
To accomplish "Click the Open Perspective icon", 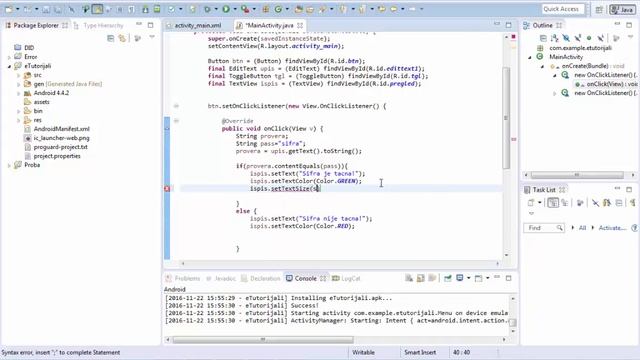I will pos(599,9).
